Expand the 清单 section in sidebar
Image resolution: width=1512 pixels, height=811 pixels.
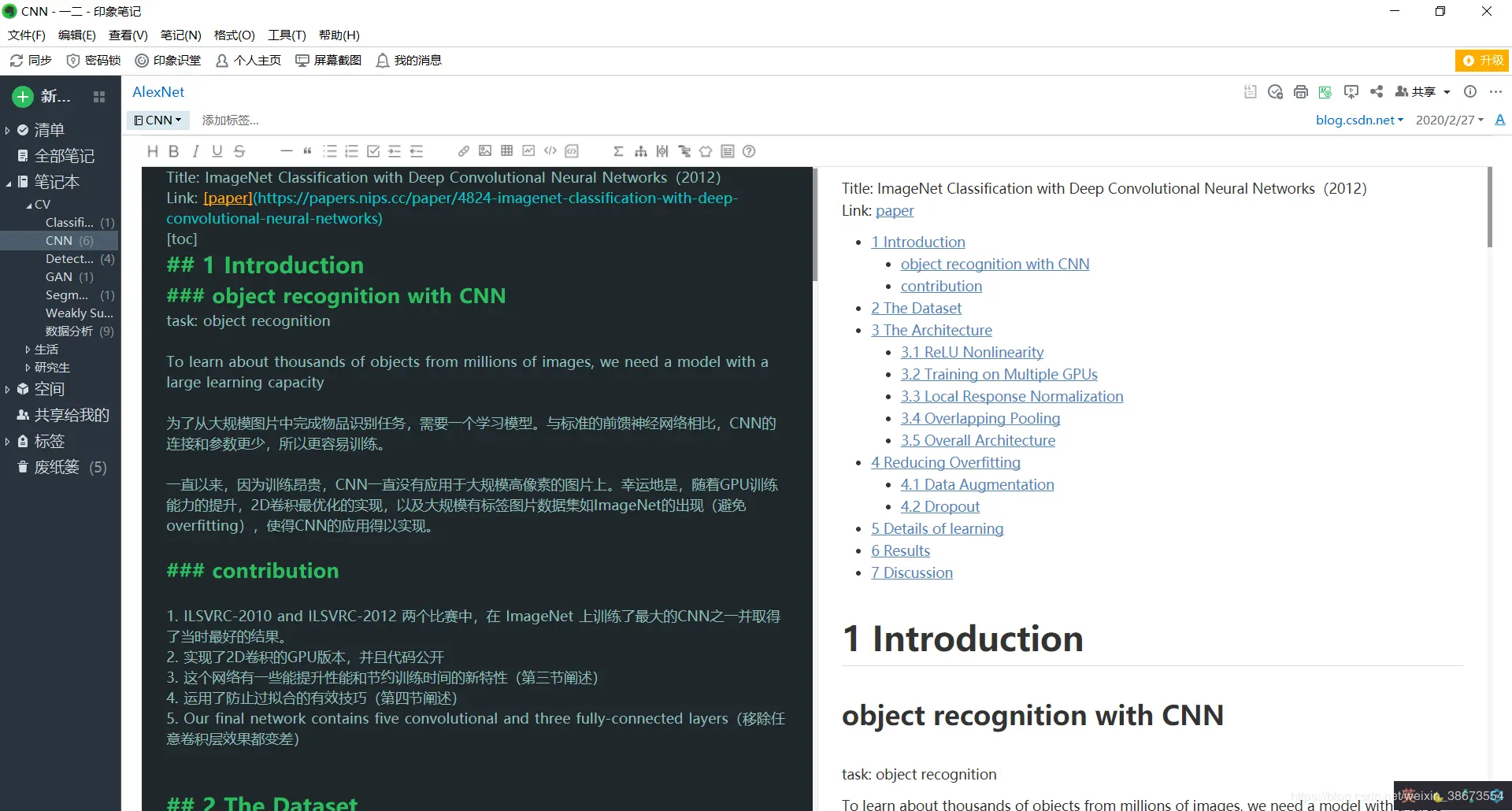click(x=8, y=130)
